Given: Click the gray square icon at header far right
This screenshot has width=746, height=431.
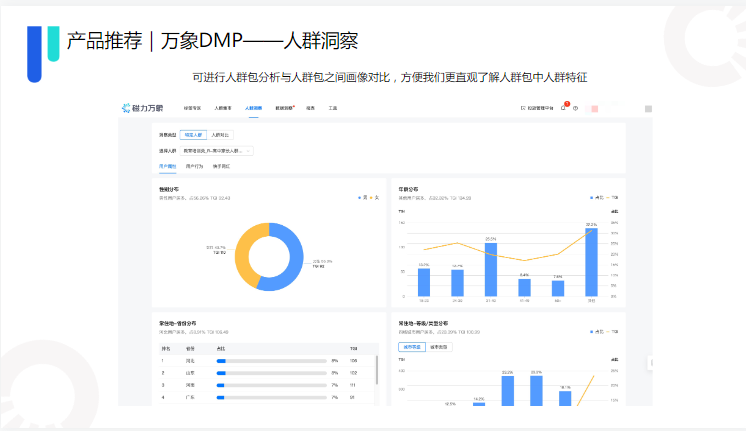Looking at the screenshot, I should pos(648,109).
